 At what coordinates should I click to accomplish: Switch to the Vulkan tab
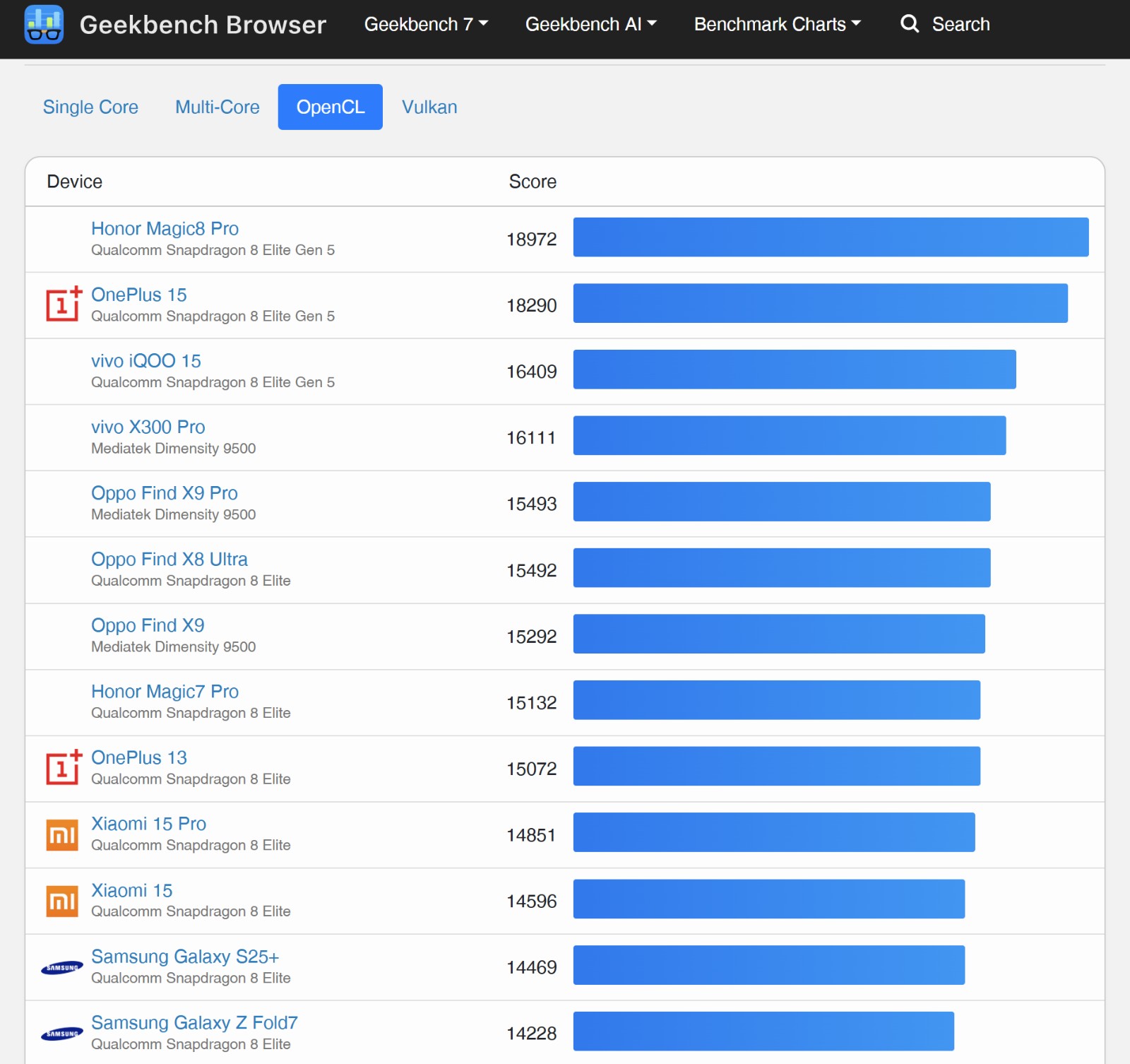429,107
